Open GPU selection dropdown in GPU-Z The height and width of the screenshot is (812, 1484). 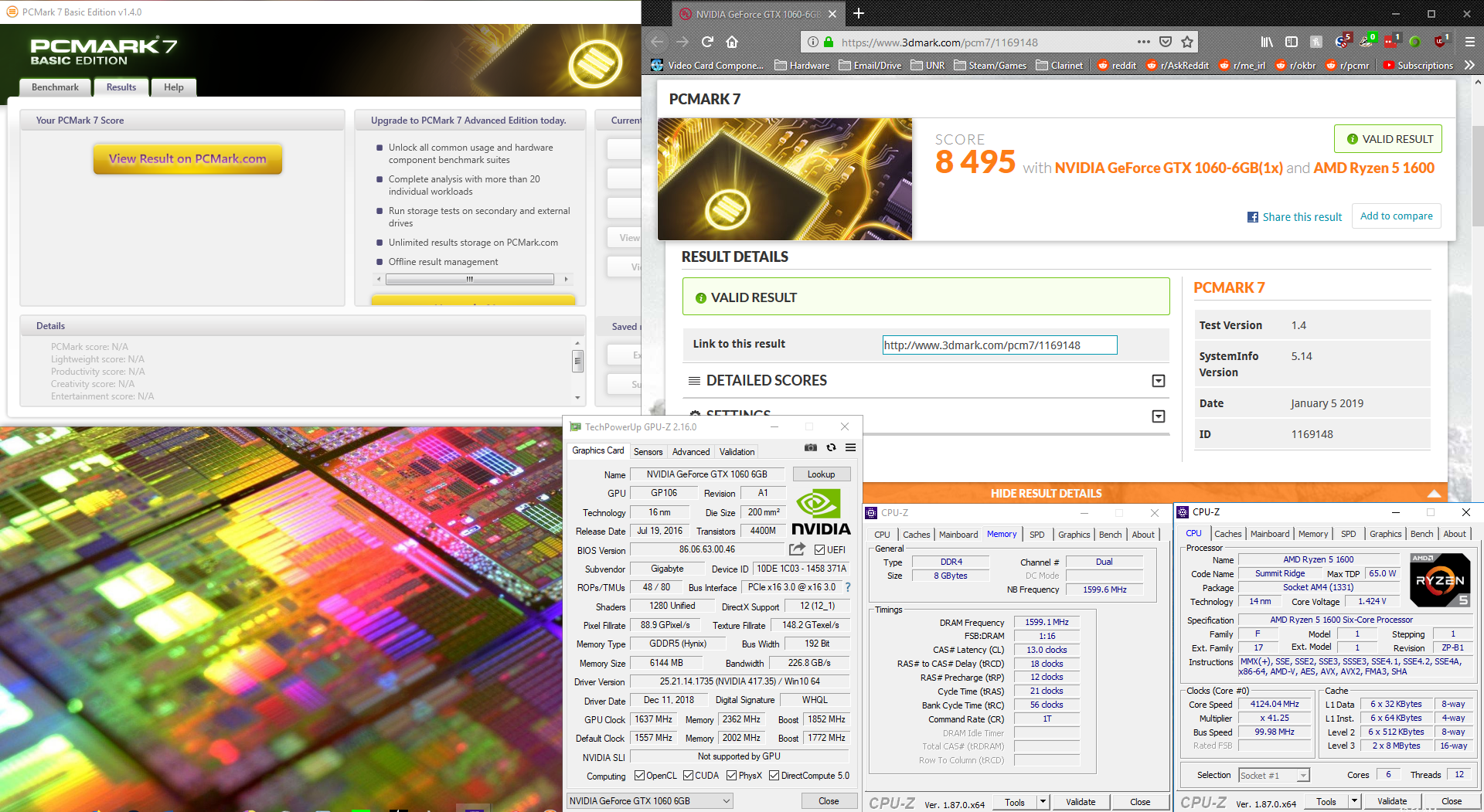tap(650, 801)
